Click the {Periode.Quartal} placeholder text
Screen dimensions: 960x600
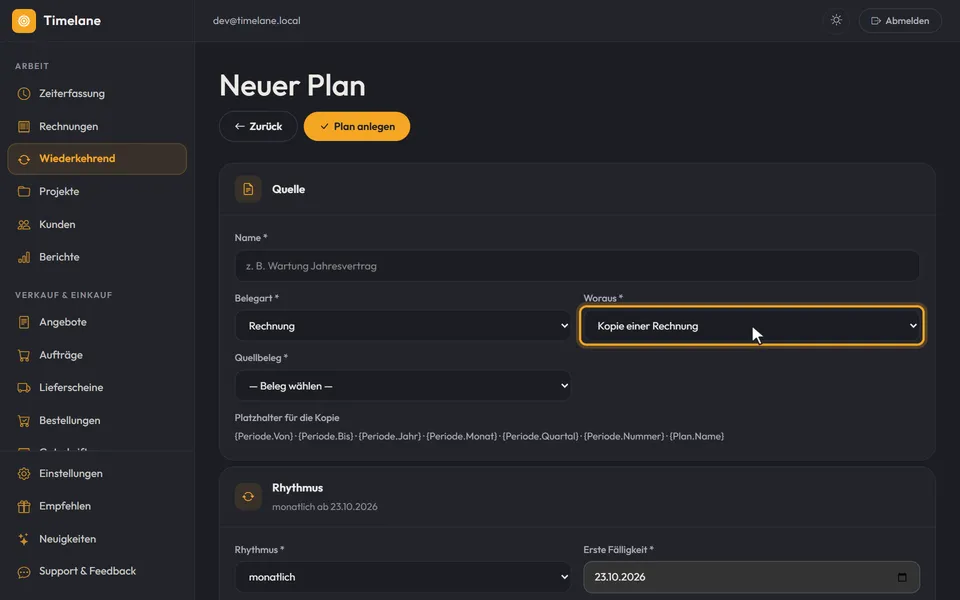[541, 437]
